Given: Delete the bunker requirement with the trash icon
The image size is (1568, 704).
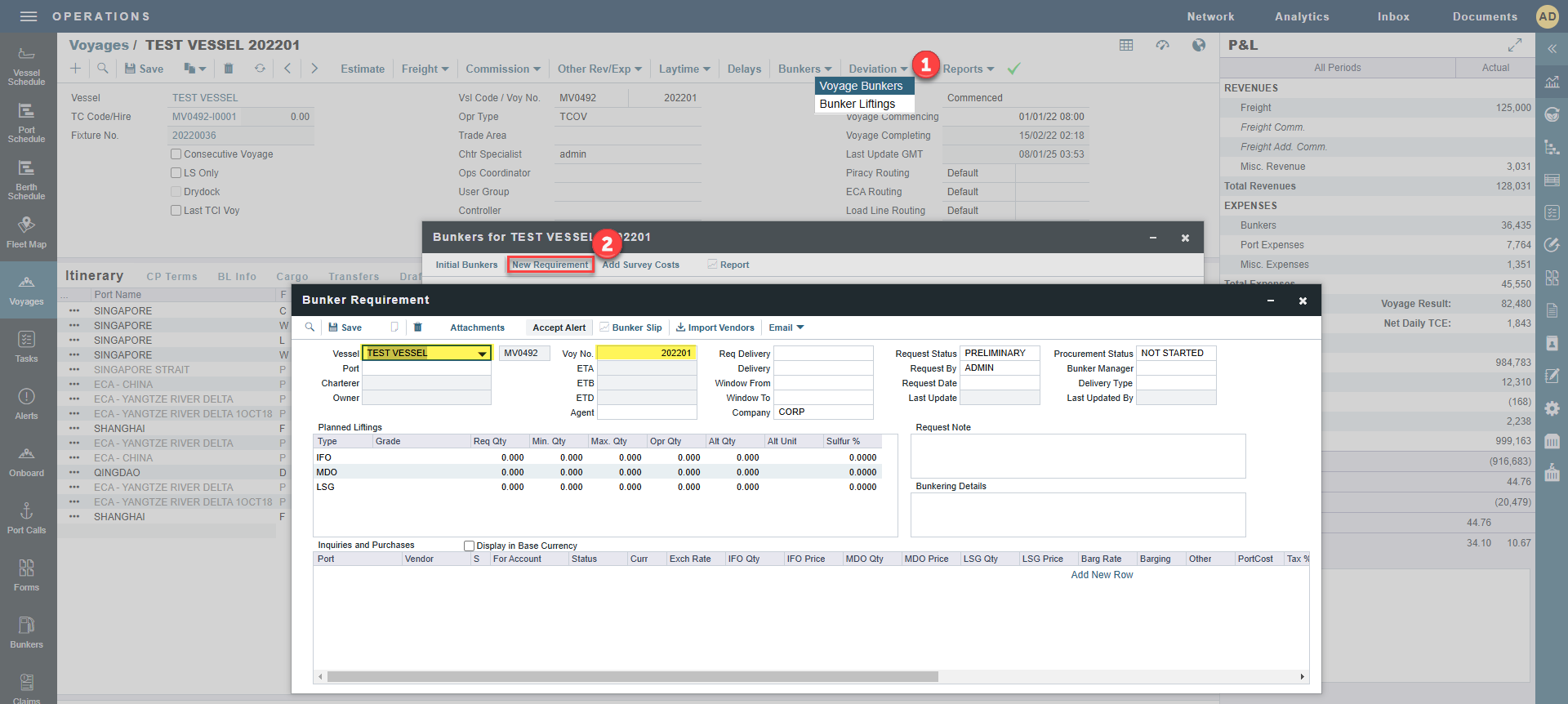Looking at the screenshot, I should tap(417, 327).
